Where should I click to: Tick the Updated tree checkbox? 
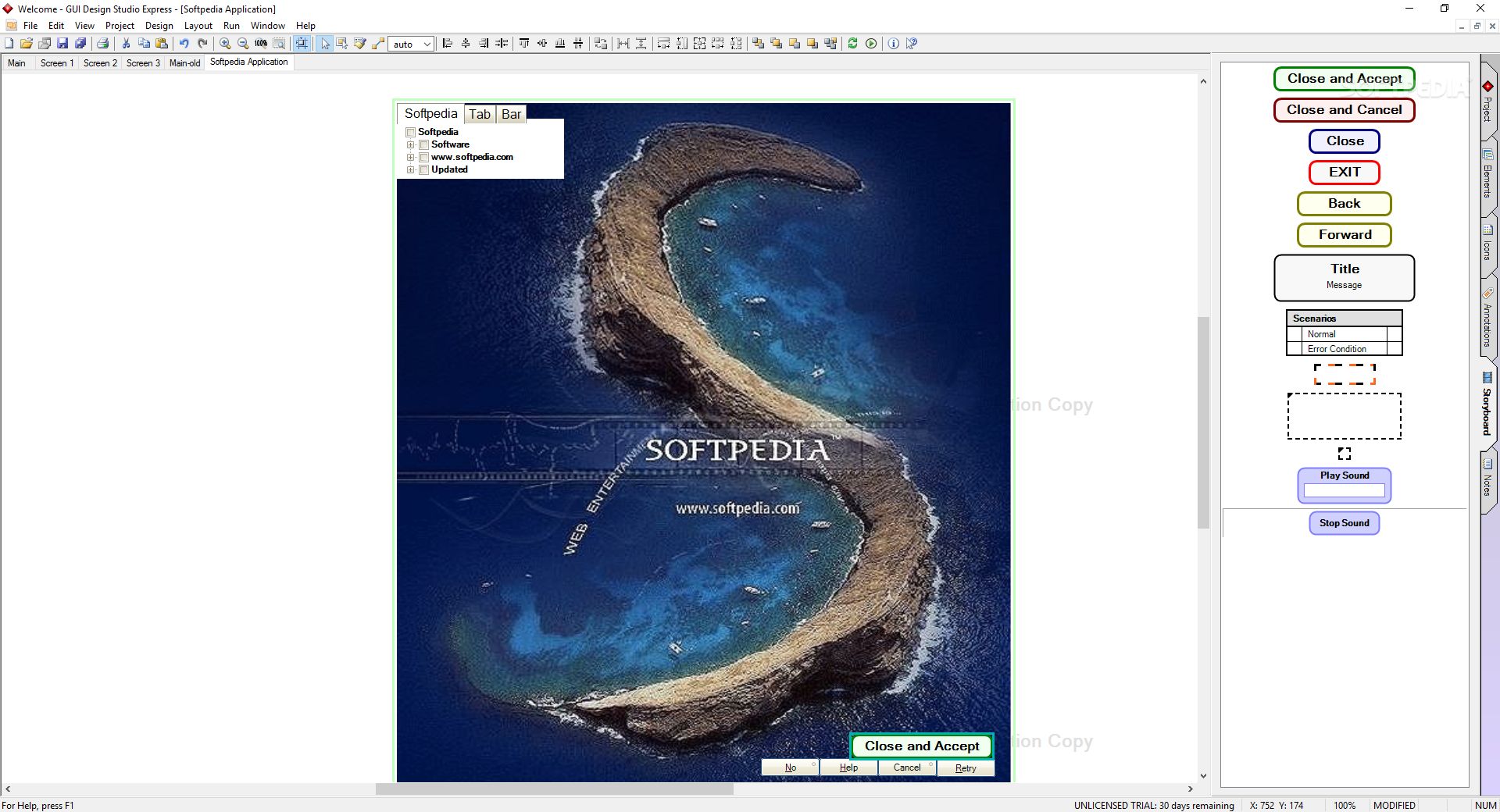423,169
